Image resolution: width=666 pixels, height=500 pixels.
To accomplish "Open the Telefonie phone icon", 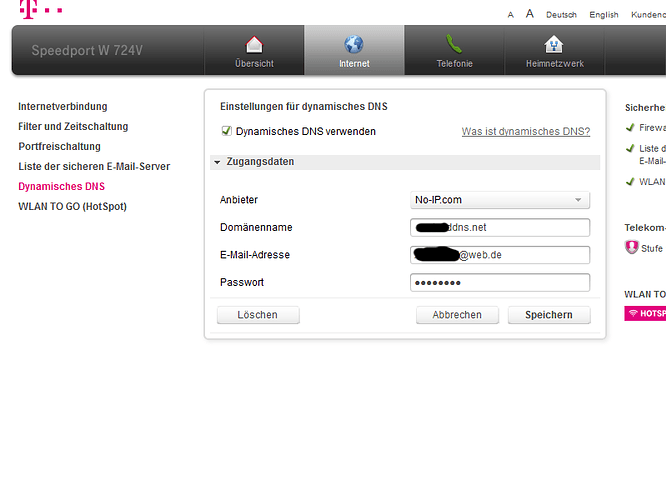I will click(454, 44).
